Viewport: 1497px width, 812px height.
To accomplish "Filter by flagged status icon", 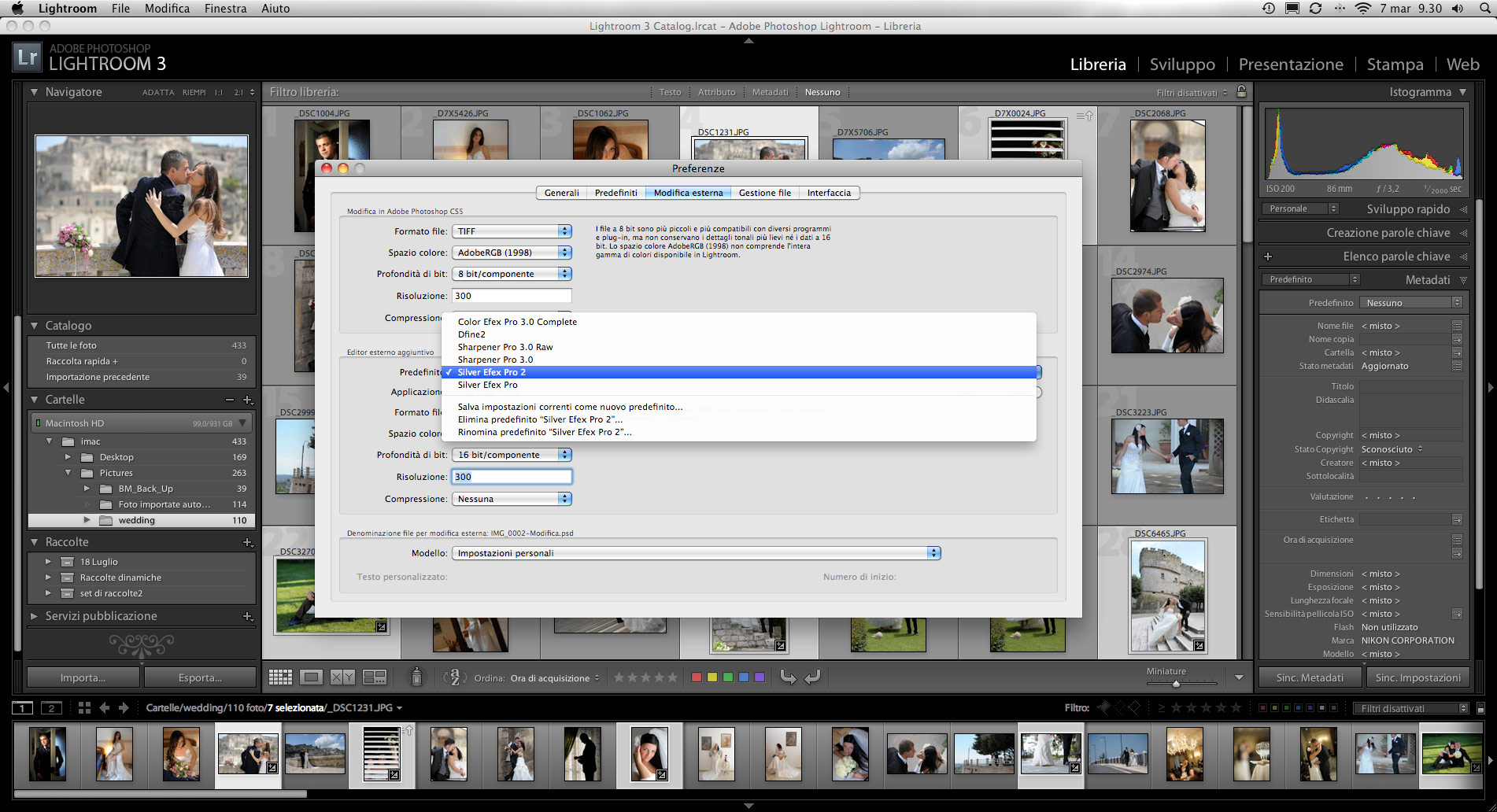I will tap(1104, 707).
